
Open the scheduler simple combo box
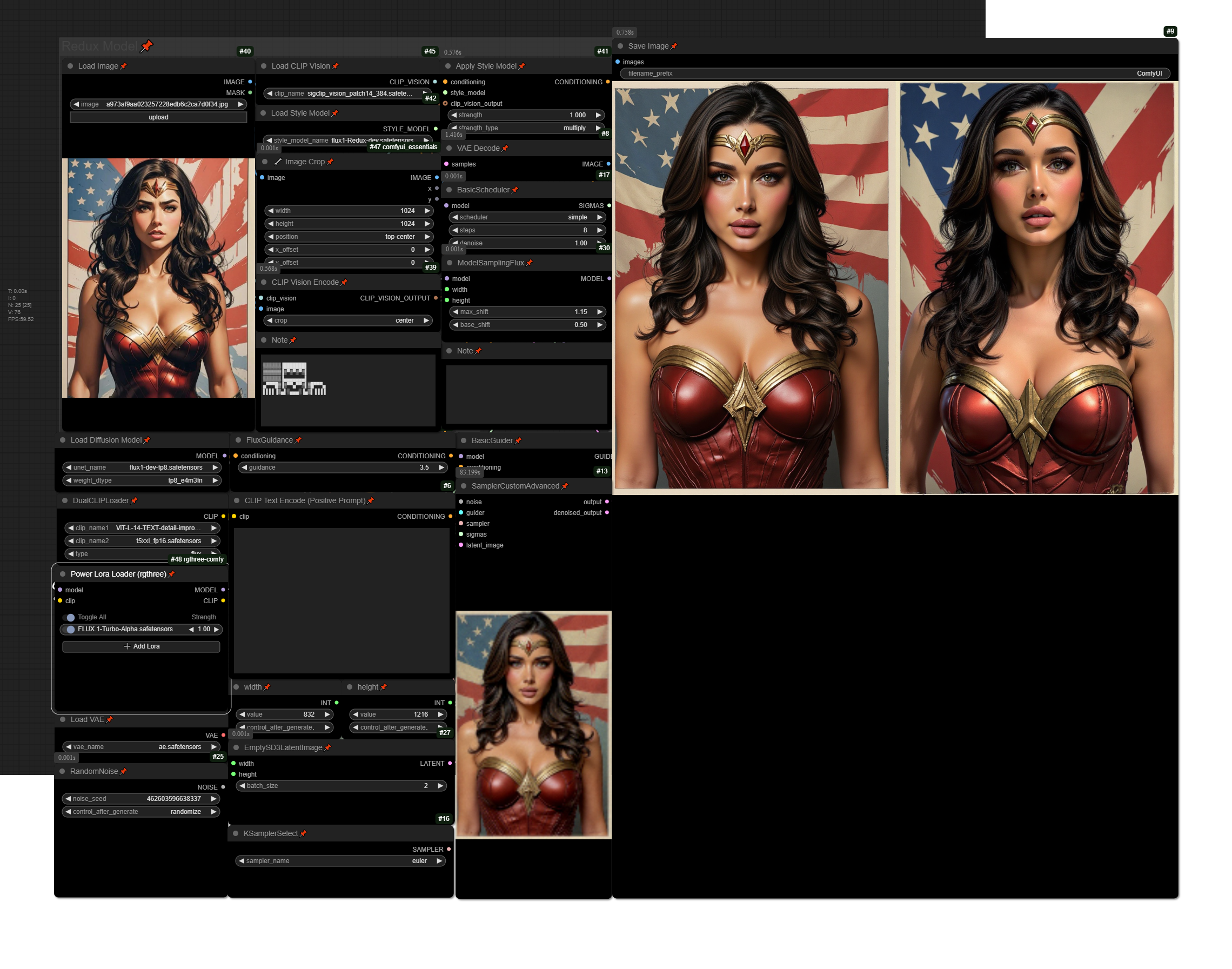pos(527,217)
